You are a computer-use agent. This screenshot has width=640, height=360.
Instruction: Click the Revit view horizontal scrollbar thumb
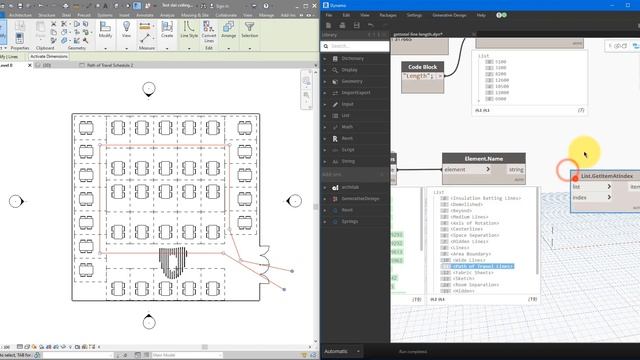pyautogui.click(x=204, y=347)
